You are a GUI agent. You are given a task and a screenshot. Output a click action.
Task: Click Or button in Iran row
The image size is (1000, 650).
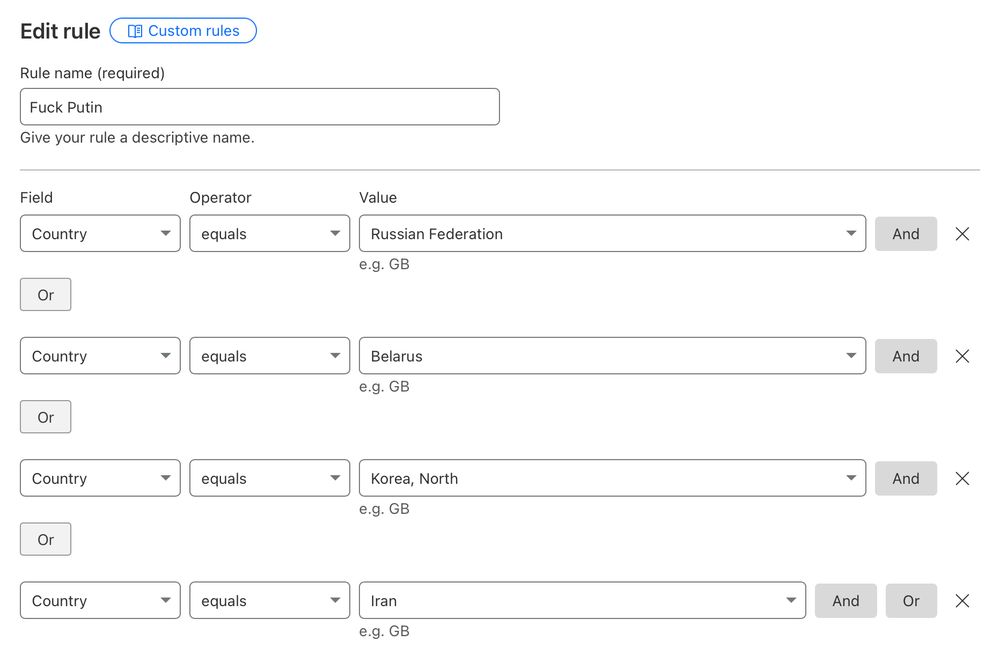(x=911, y=601)
